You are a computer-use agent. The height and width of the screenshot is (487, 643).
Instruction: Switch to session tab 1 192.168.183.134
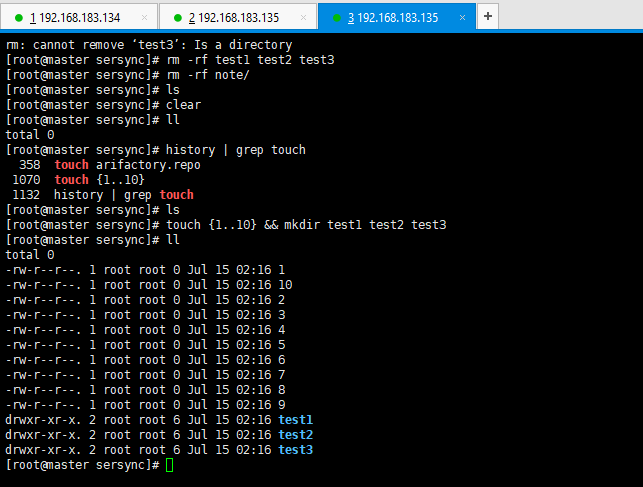tap(79, 17)
